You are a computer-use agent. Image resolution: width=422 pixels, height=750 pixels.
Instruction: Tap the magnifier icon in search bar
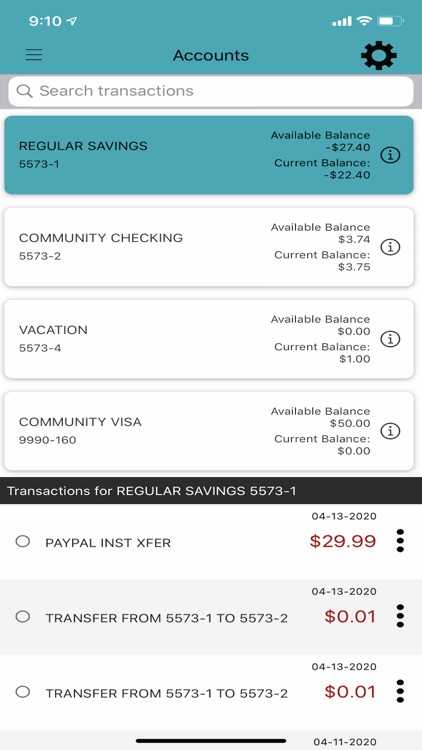pos(24,91)
